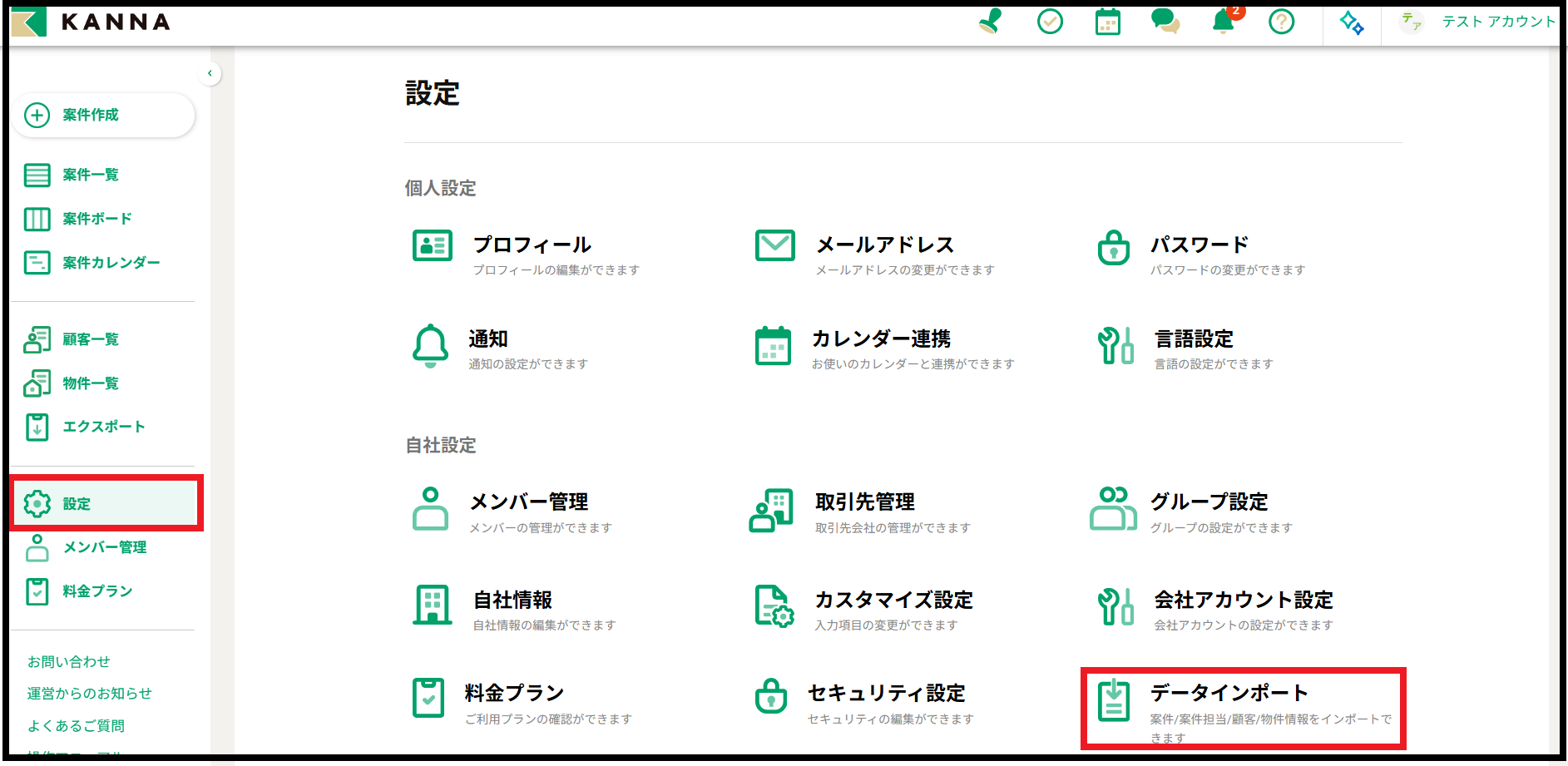Screen dimensions: 1568x766
Task: Select 案件一覧 in the sidebar
Action: pyautogui.click(x=92, y=175)
